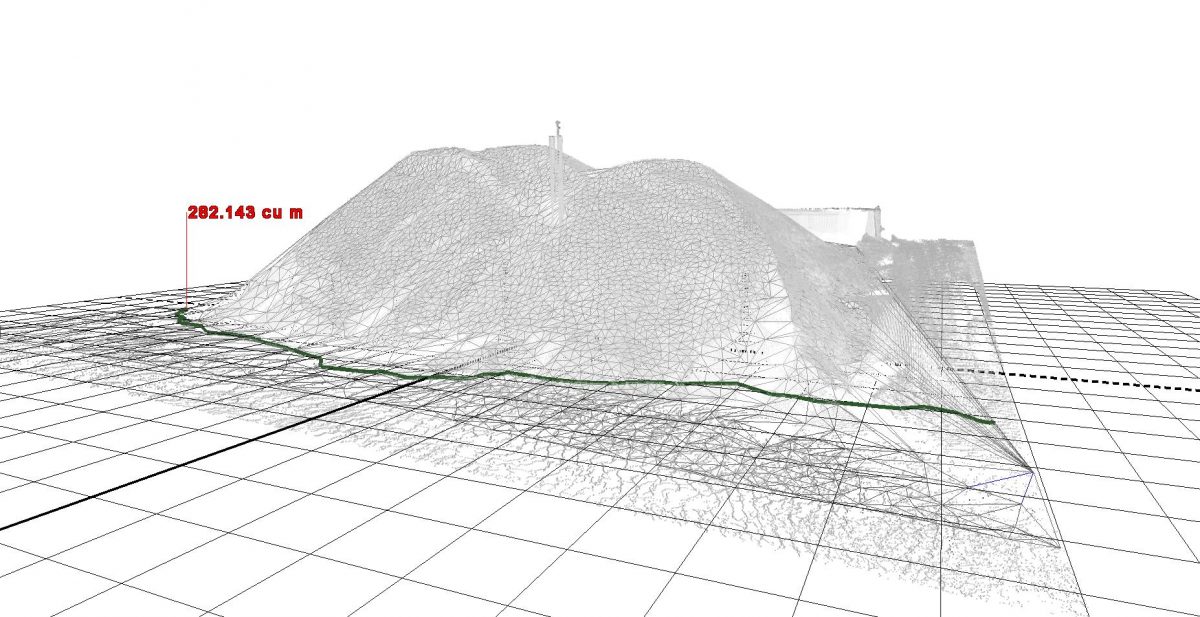Click the object at the pole's top
1200x617 pixels.
pos(557,126)
